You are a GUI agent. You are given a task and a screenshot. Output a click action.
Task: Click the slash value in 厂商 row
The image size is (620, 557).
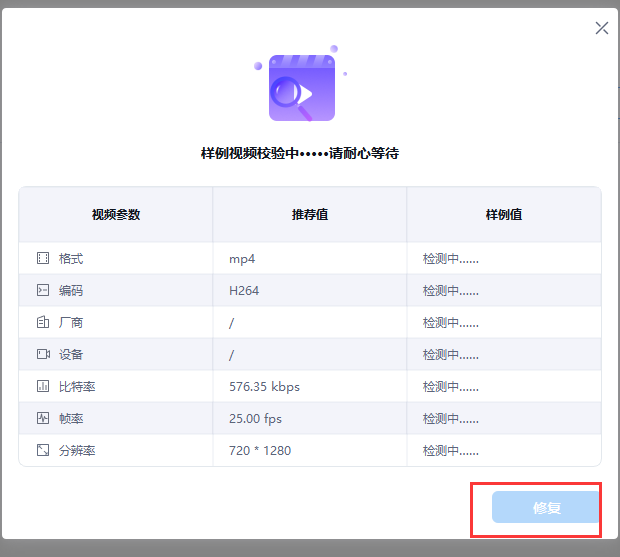pos(232,323)
